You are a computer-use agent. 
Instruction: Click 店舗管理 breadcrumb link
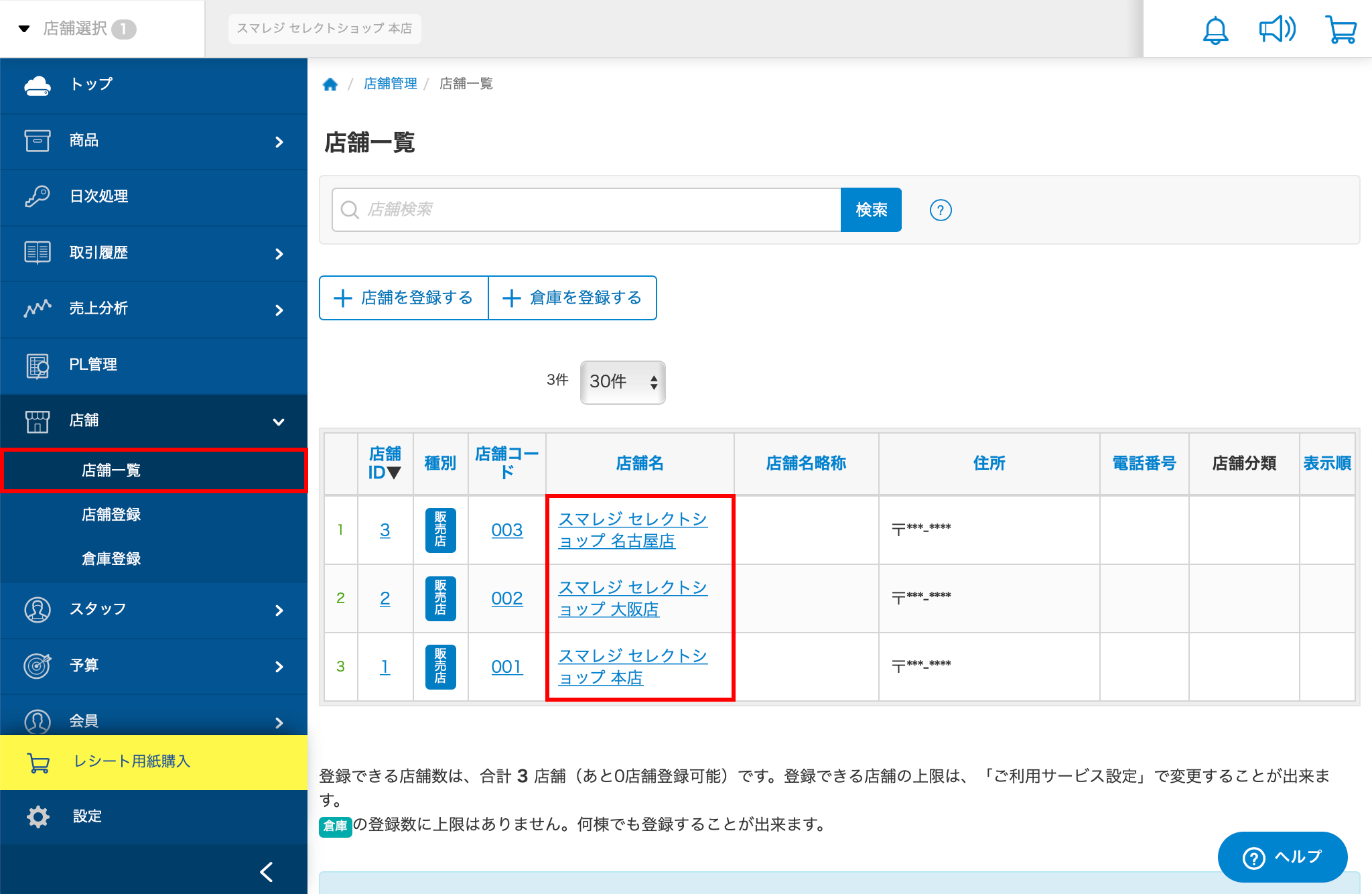tap(390, 84)
